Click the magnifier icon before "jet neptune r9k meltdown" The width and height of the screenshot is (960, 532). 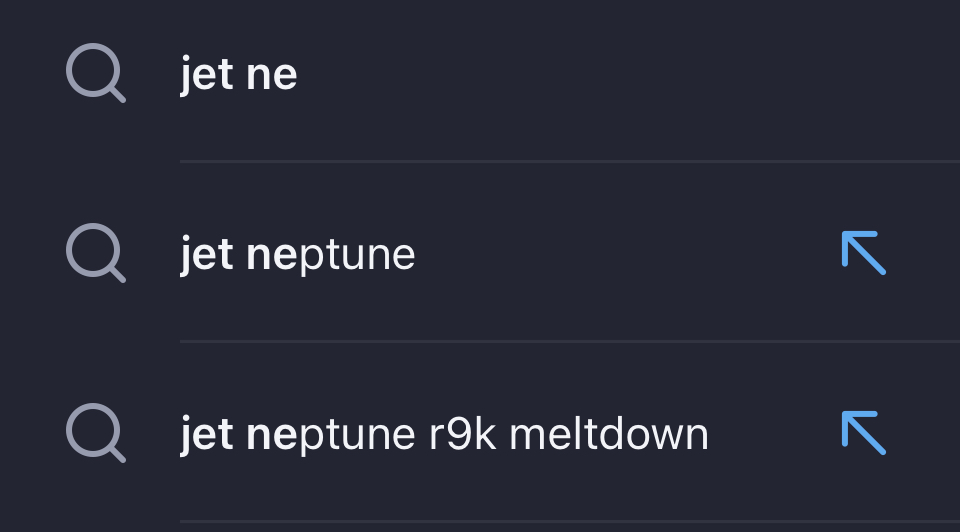click(96, 433)
